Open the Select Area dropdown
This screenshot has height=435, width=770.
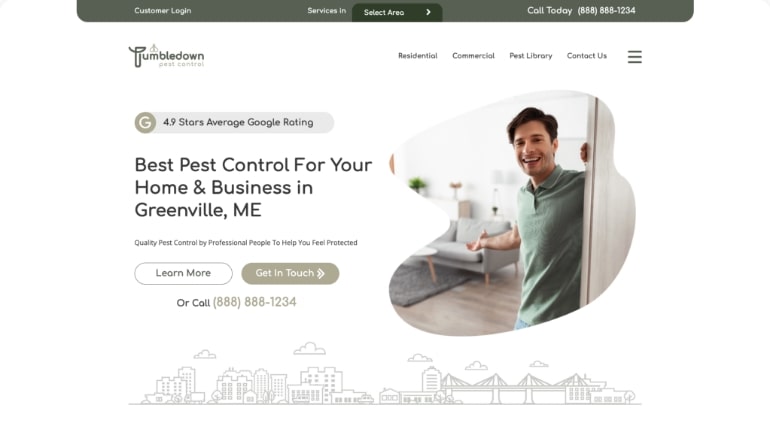pos(397,12)
